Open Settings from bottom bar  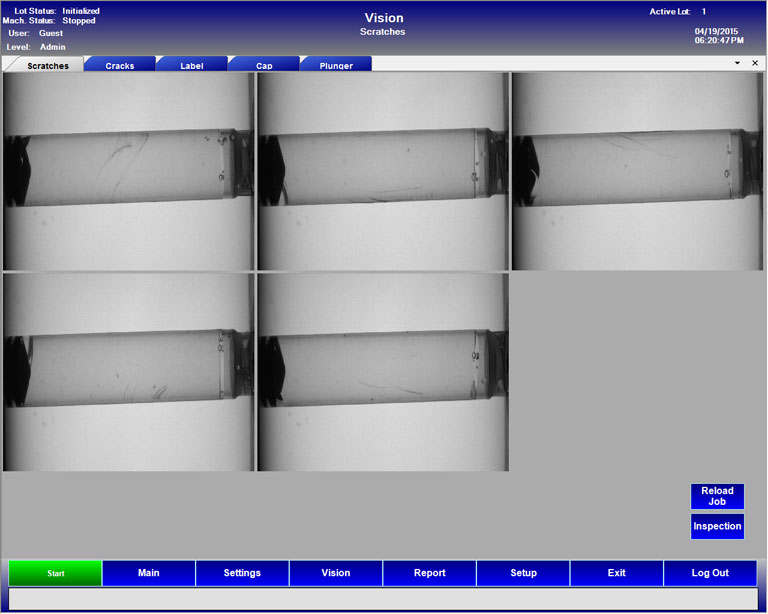click(242, 573)
